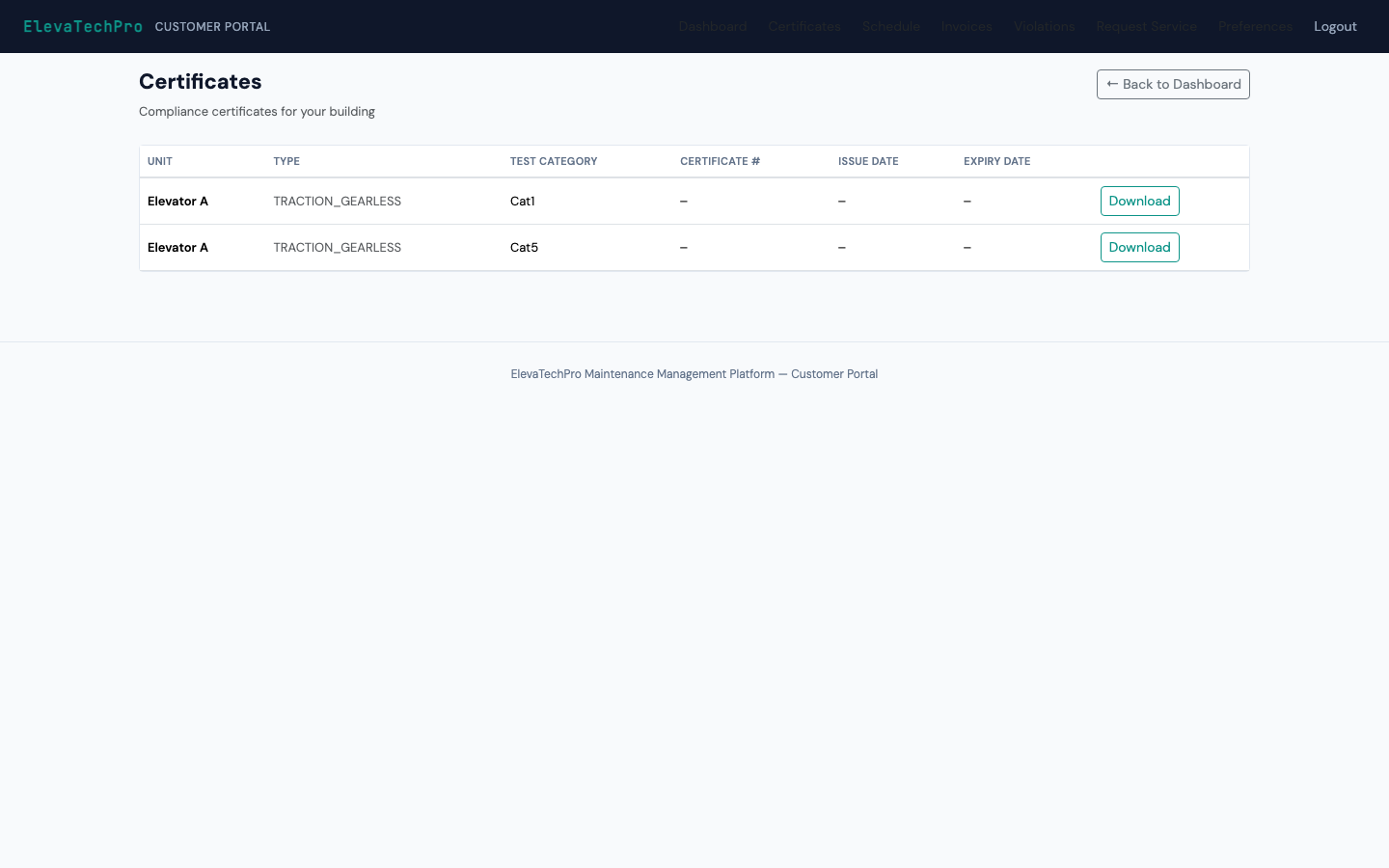Click TRACTION_GEARLESS in the Cat1 row
The height and width of the screenshot is (868, 1389).
pyautogui.click(x=337, y=201)
